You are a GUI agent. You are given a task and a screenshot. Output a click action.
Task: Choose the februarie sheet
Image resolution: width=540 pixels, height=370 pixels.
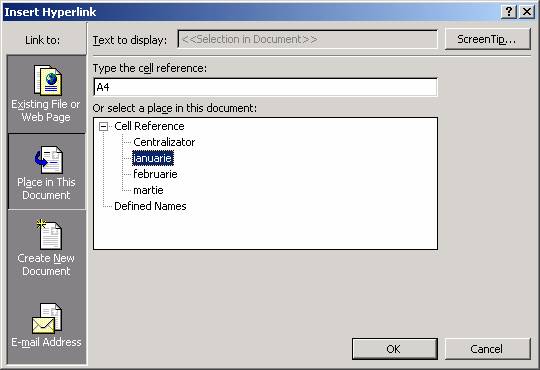coord(155,174)
